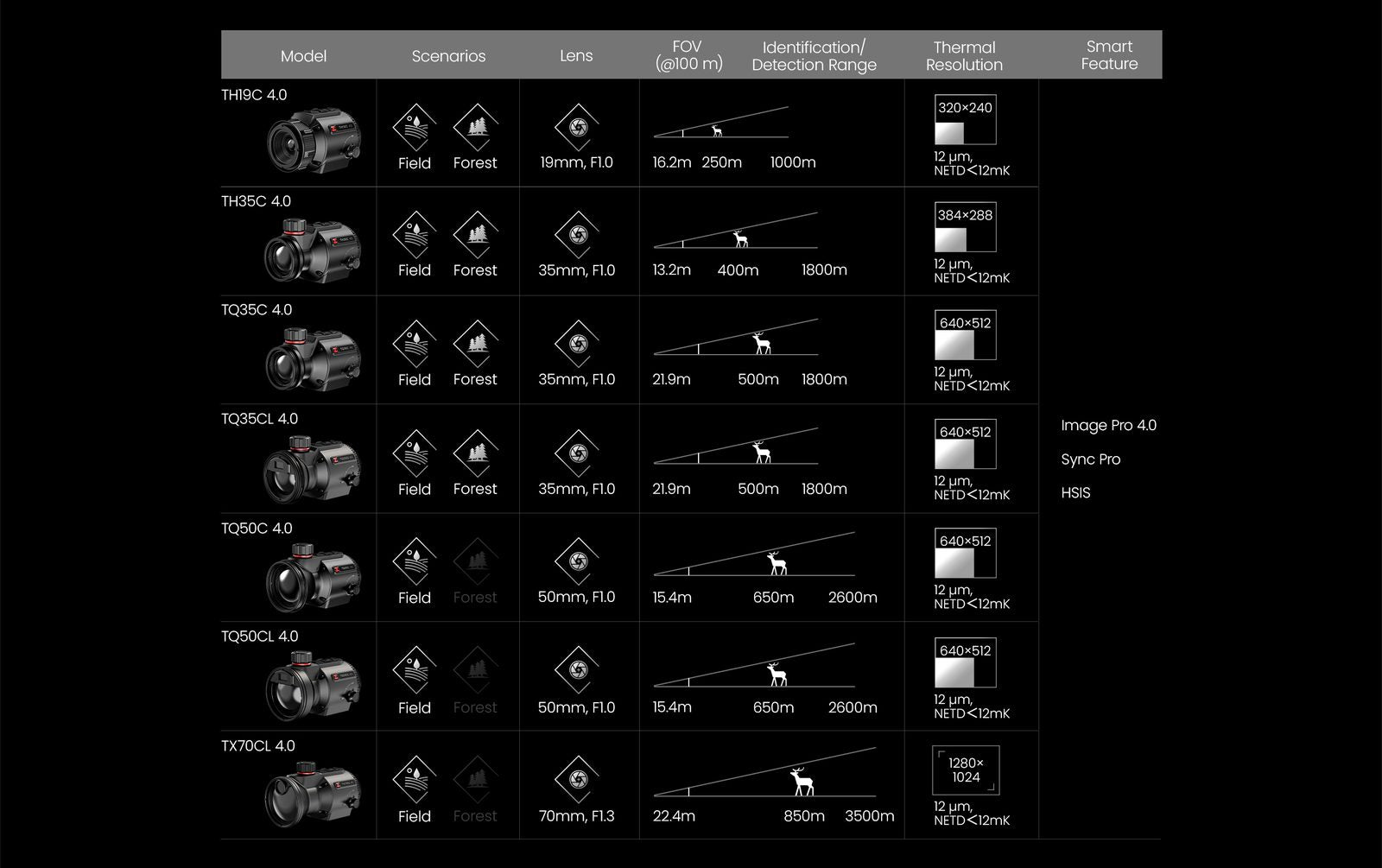Click the Identification/Detection Range header
1382x868 pixels.
click(814, 56)
